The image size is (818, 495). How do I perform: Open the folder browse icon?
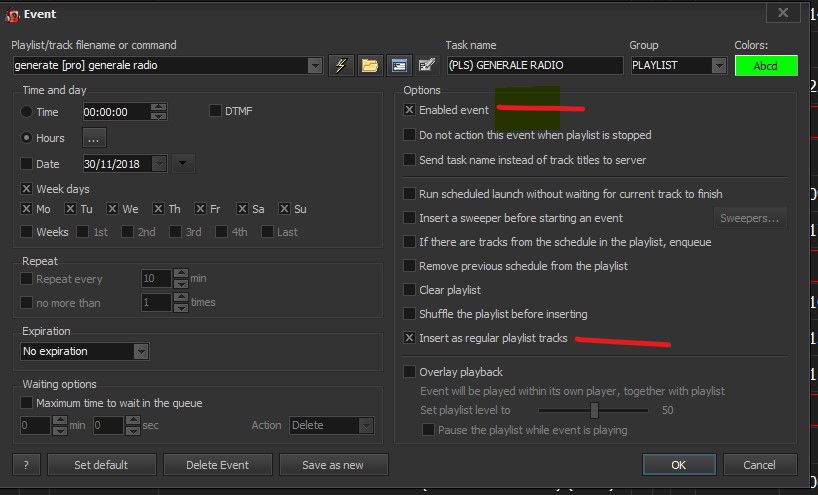[370, 65]
